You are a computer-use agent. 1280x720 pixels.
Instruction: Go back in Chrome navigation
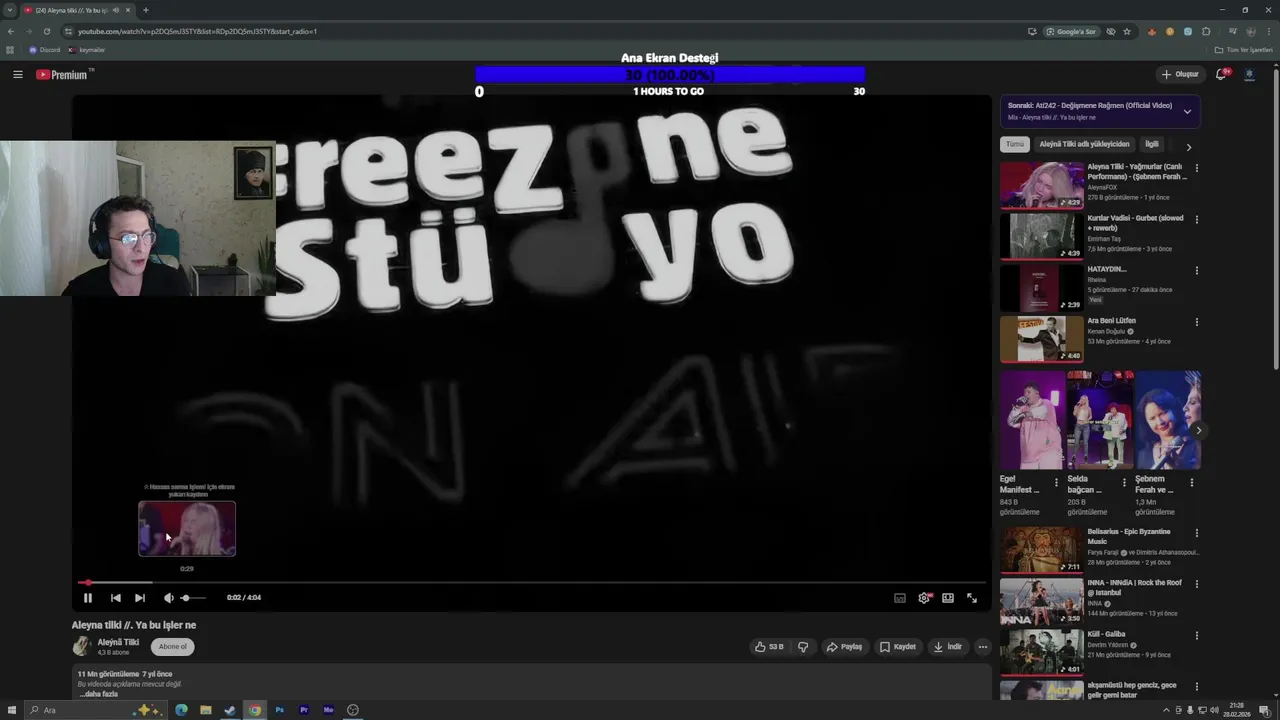[11, 31]
